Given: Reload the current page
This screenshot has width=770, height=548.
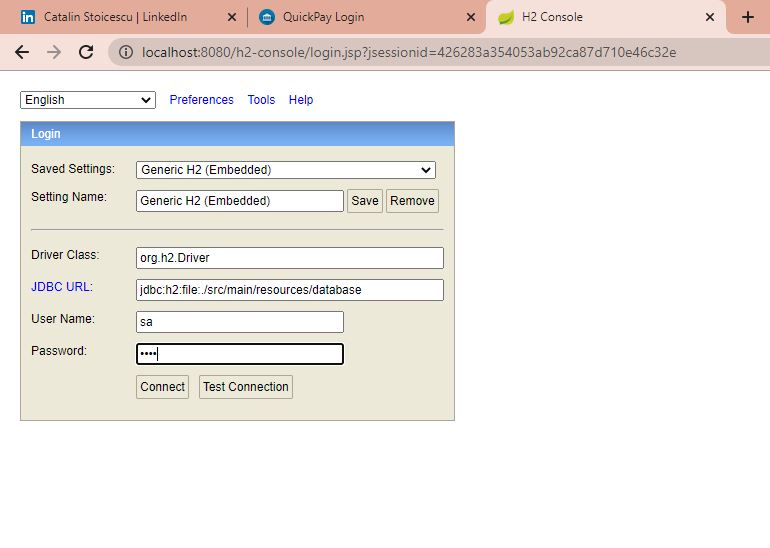Looking at the screenshot, I should (x=86, y=52).
